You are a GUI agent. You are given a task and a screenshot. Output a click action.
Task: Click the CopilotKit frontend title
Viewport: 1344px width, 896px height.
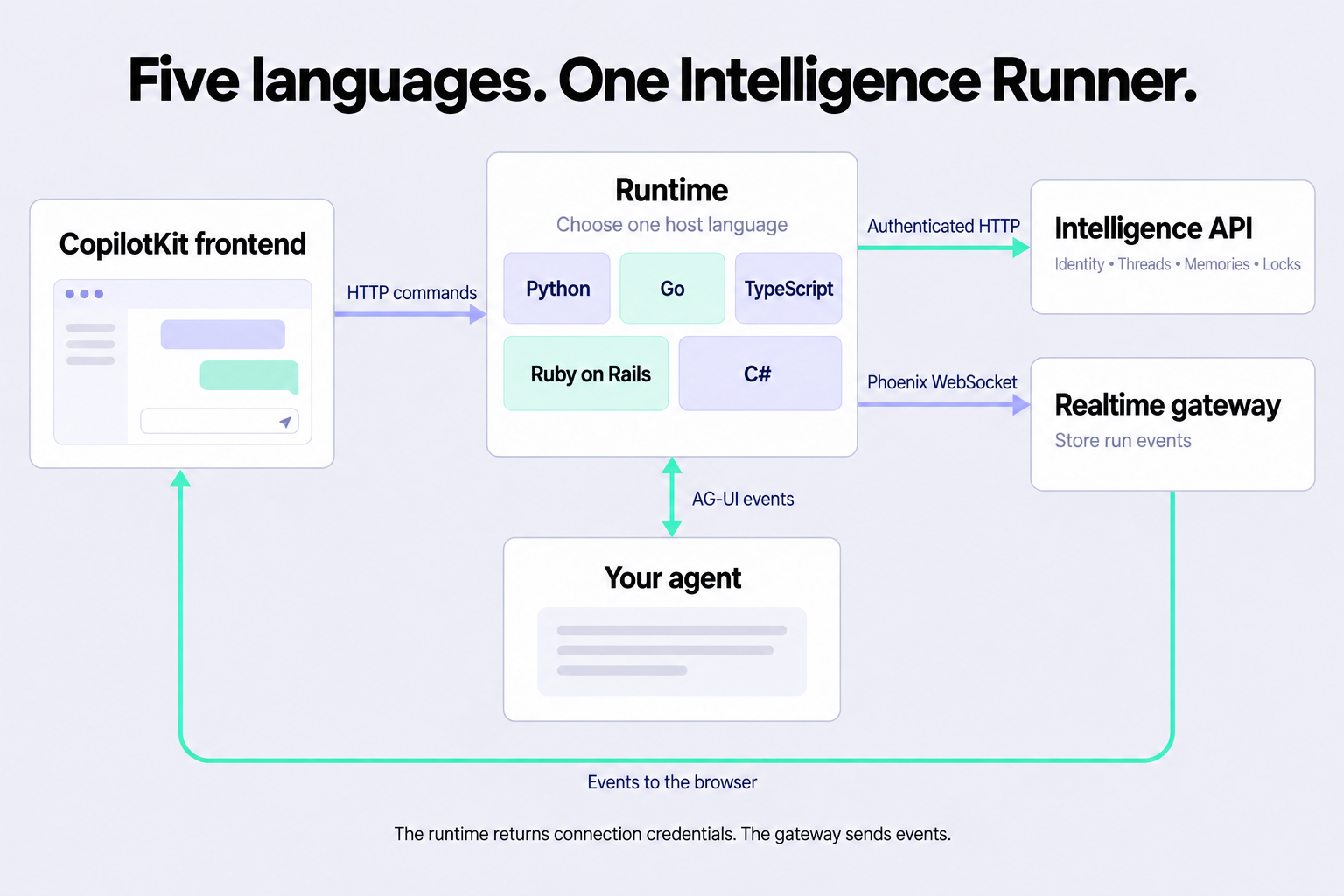pos(182,244)
